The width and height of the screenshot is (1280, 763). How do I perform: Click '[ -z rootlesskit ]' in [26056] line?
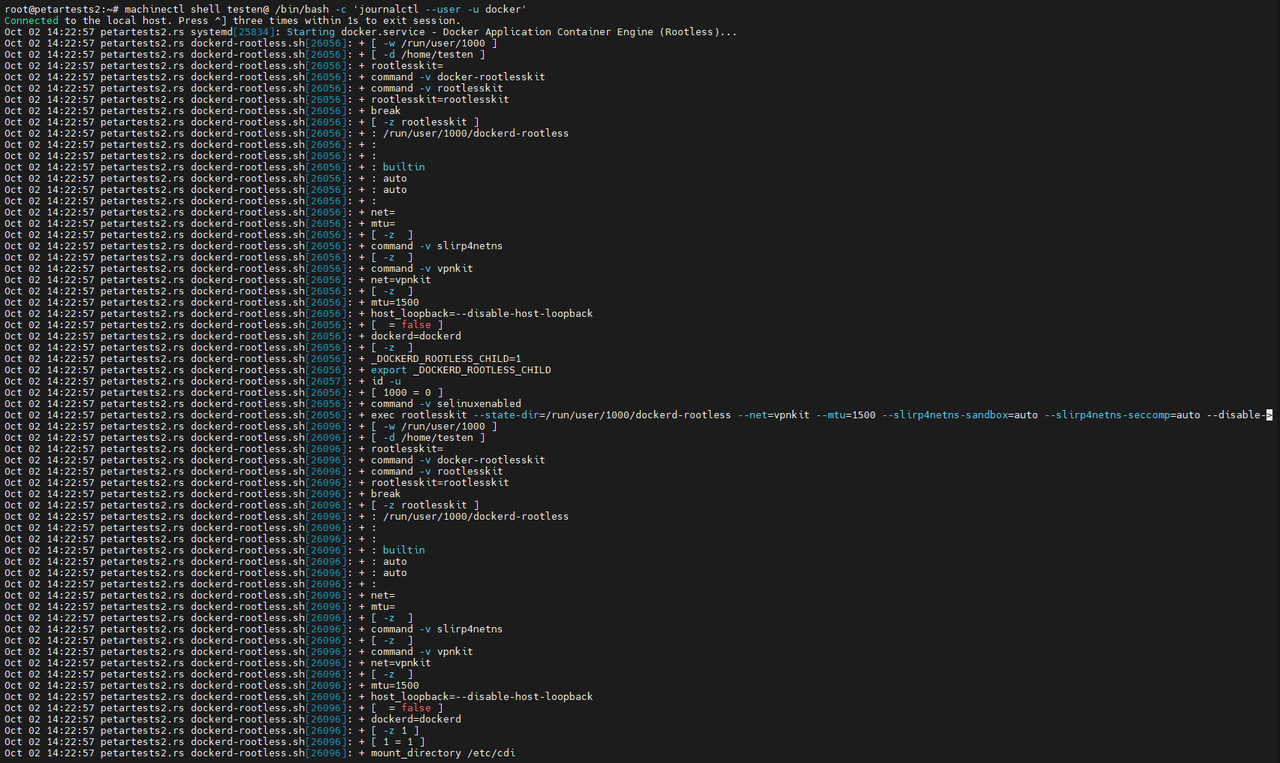tap(425, 122)
